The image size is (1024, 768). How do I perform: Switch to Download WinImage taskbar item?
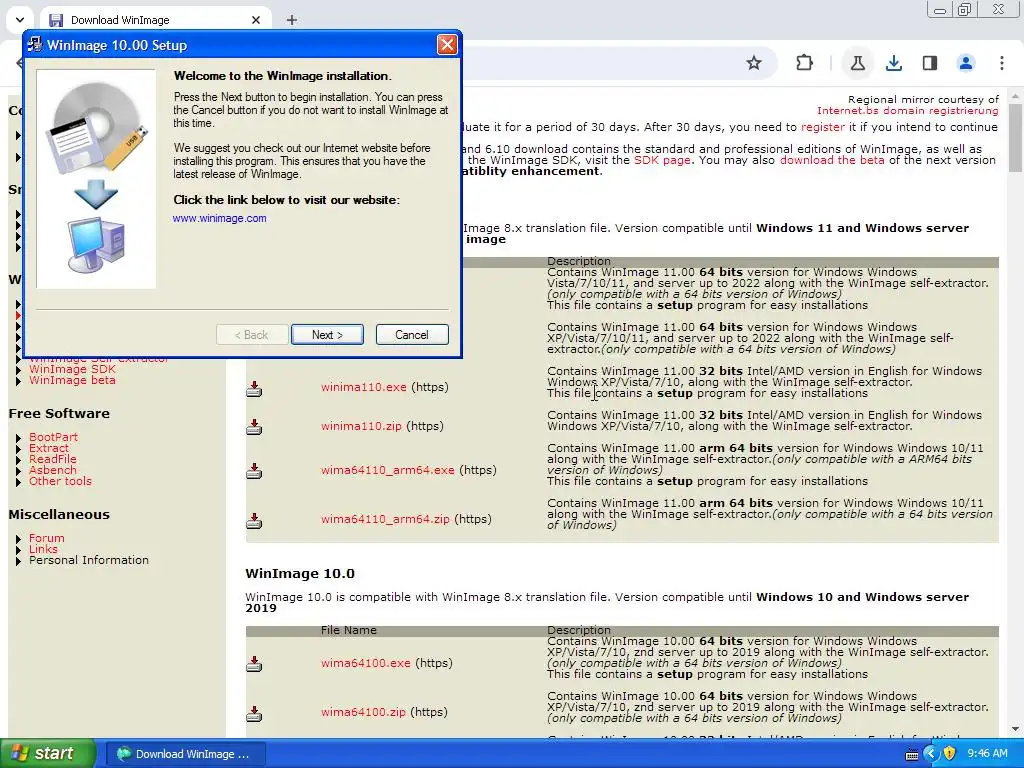click(185, 754)
